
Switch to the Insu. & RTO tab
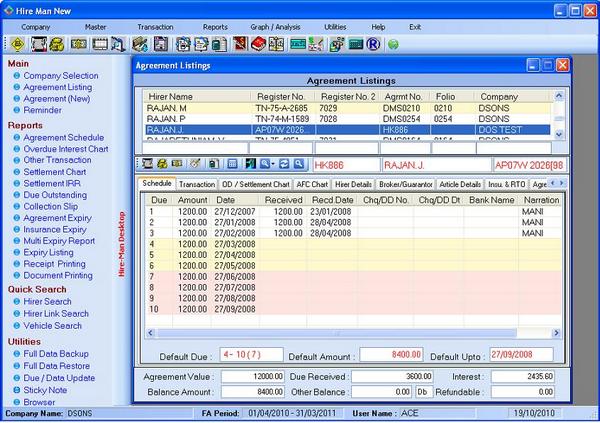507,184
